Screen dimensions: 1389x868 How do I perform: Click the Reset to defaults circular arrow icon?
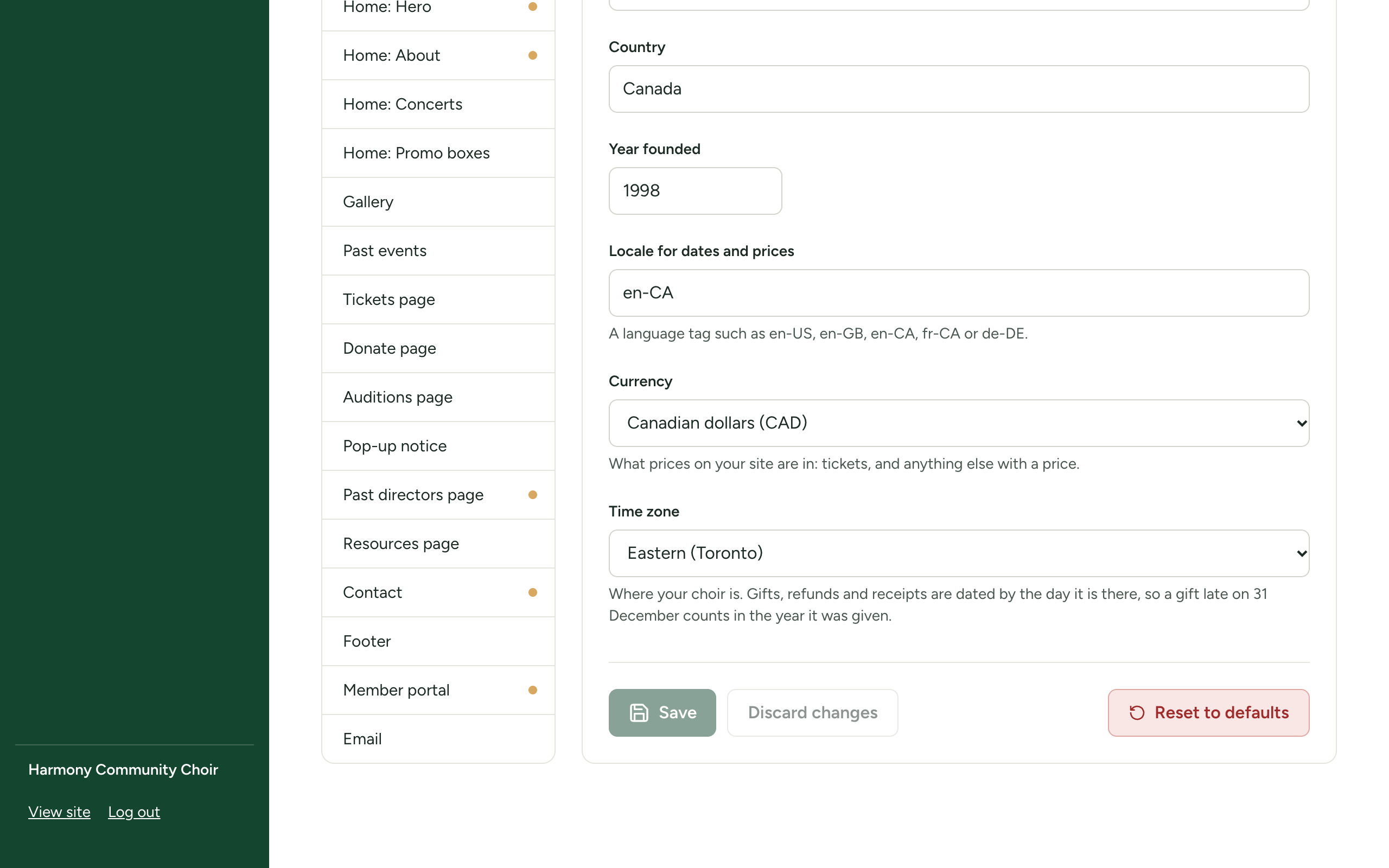pyautogui.click(x=1137, y=712)
